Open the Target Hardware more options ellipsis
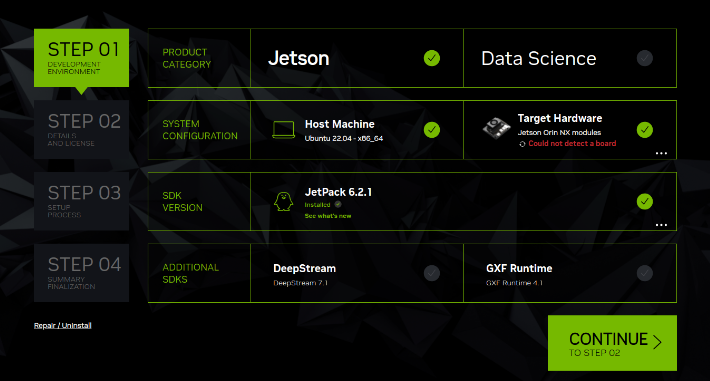This screenshot has height=381, width=710. point(661,153)
